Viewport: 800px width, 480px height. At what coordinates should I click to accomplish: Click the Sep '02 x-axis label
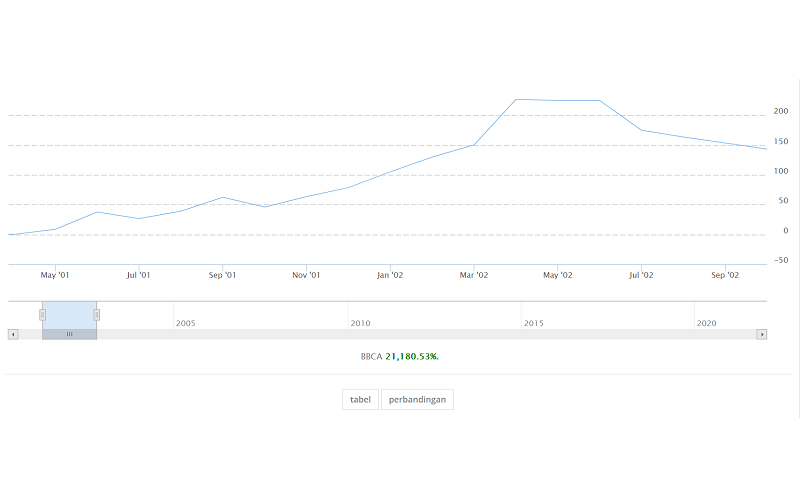pos(725,275)
